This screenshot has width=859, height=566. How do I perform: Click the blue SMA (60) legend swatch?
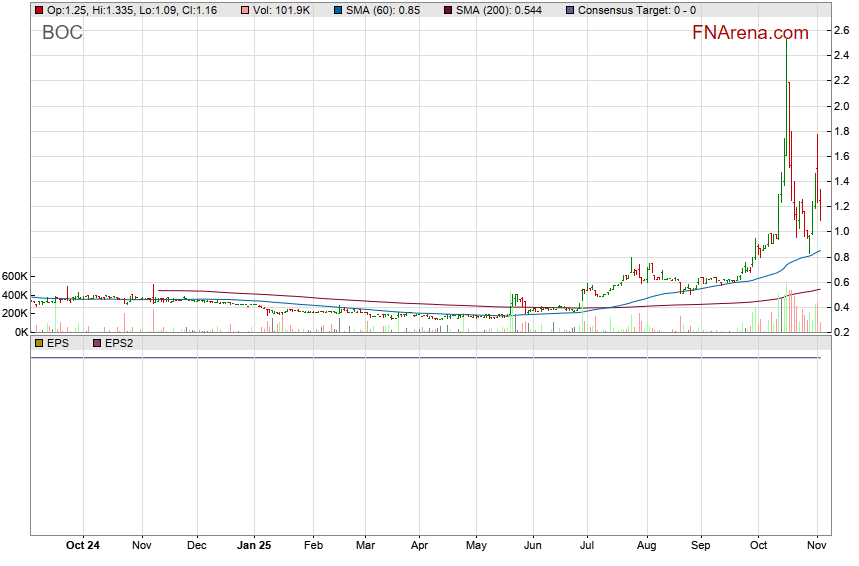pyautogui.click(x=337, y=10)
